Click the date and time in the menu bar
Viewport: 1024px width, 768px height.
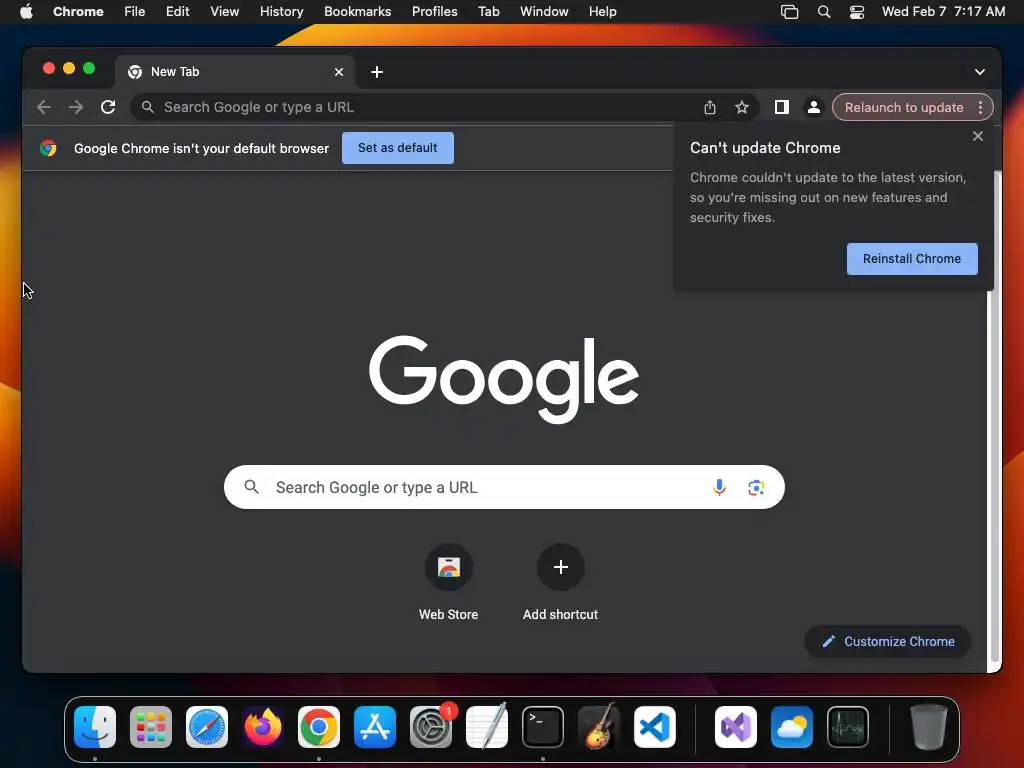943,12
